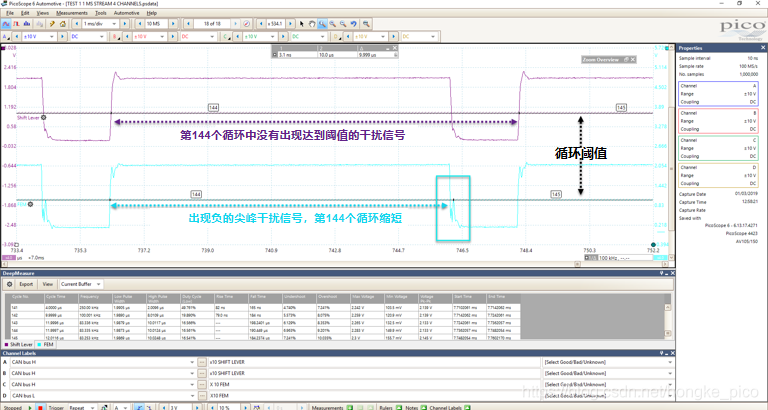Screen dimensions: 768x410
Task: Open Channel D ±10 V range dropdown
Action: (x=383, y=37)
